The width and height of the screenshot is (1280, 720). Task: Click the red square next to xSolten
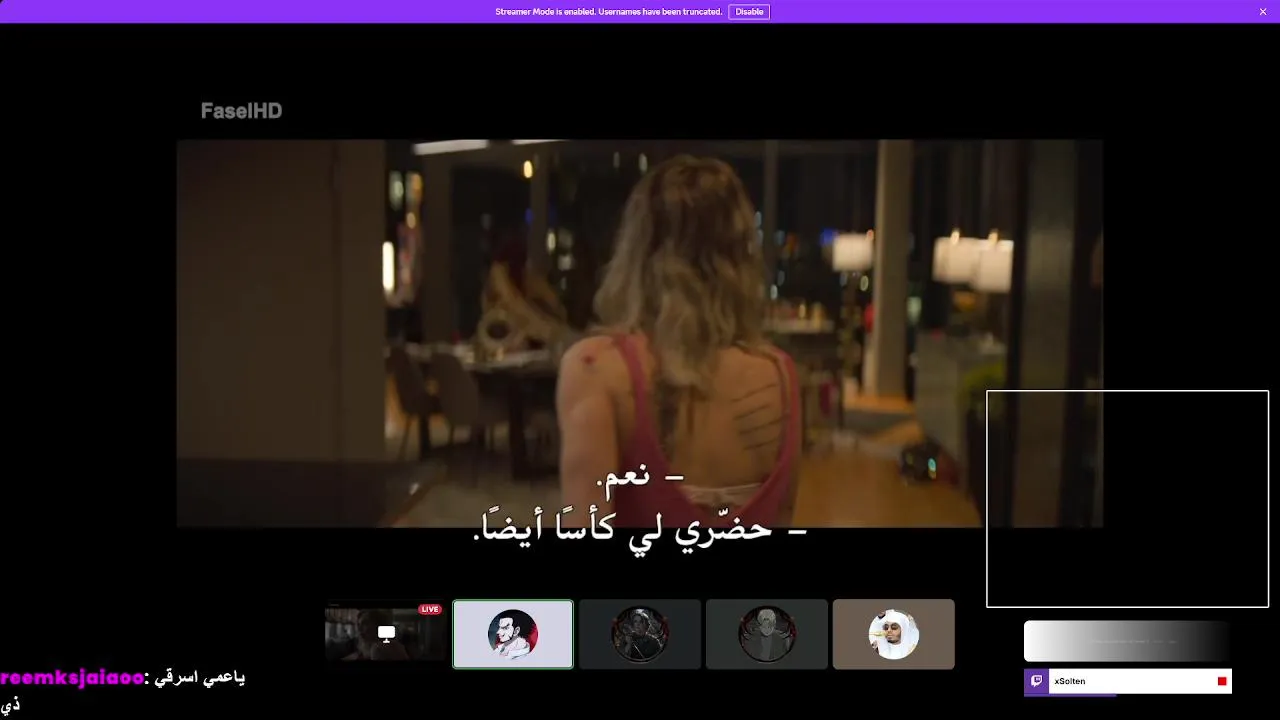[1222, 681]
